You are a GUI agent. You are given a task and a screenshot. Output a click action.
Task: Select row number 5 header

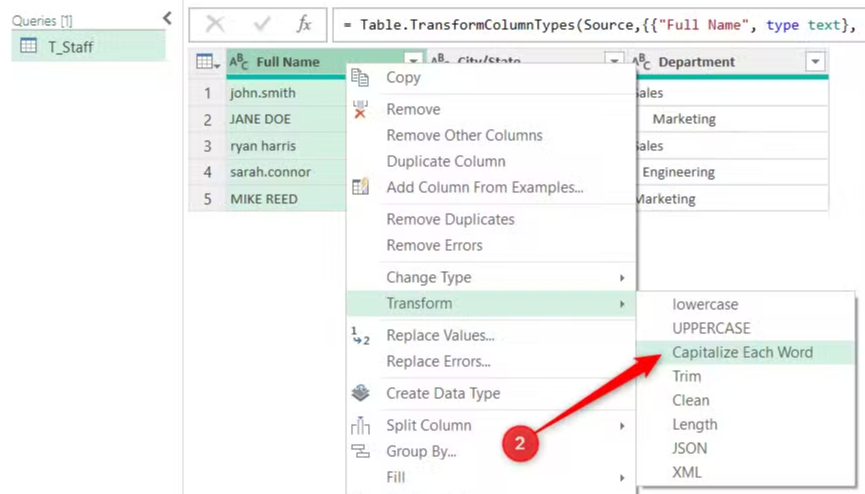coord(207,199)
